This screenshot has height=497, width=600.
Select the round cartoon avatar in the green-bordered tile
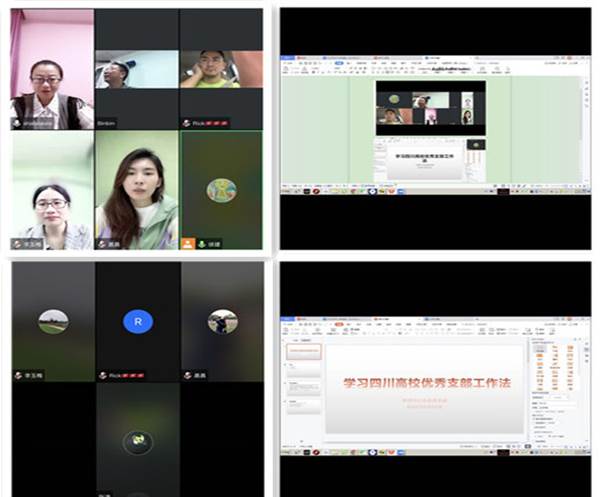point(221,190)
